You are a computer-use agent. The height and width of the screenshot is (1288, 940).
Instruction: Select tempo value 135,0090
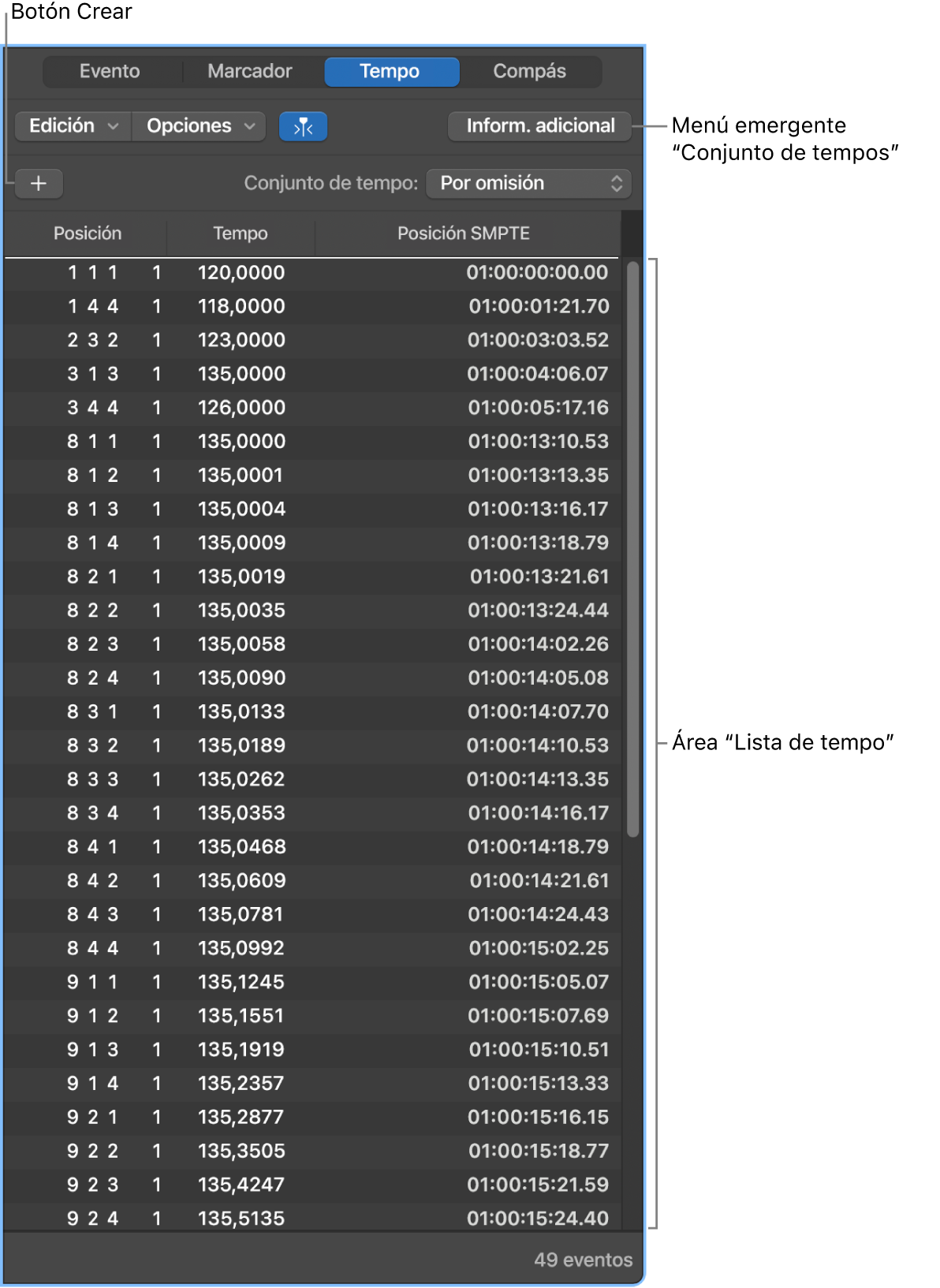click(x=241, y=678)
